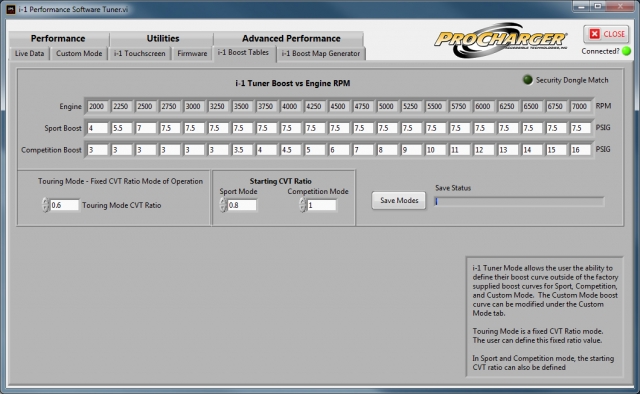Image resolution: width=640 pixels, height=394 pixels.
Task: Adjust the Sport Mode starting ratio stepper
Action: [223, 205]
